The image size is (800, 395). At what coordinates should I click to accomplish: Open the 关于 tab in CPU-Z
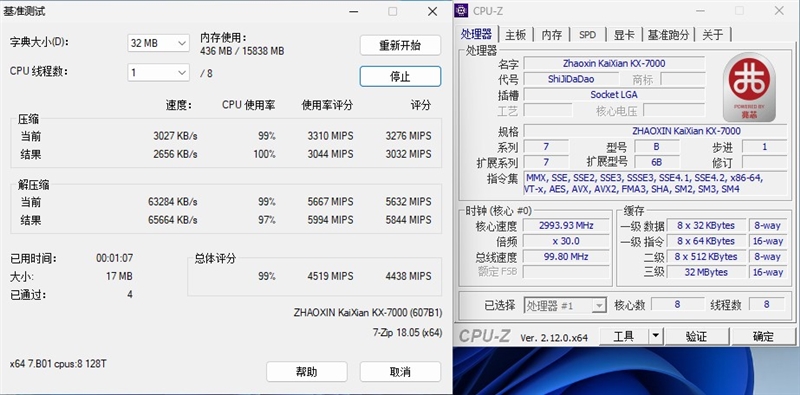point(713,35)
